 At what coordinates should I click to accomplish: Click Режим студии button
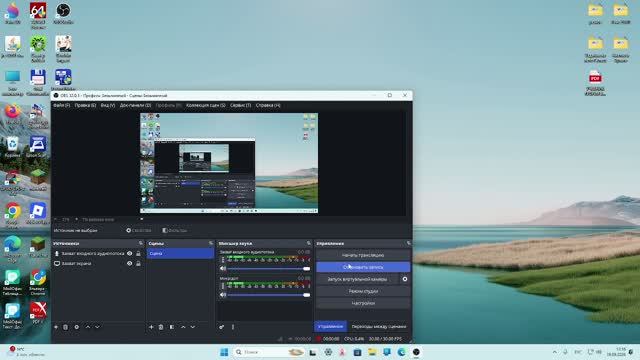(x=363, y=291)
